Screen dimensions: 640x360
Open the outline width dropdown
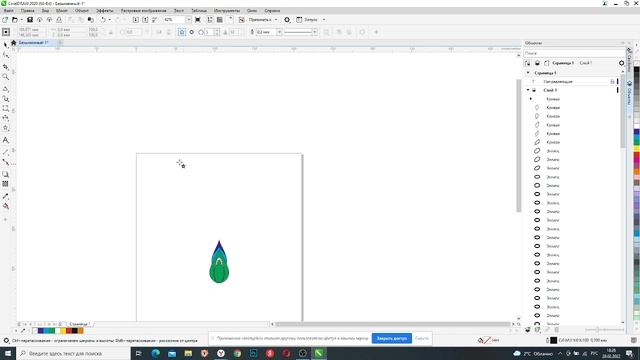(x=279, y=32)
